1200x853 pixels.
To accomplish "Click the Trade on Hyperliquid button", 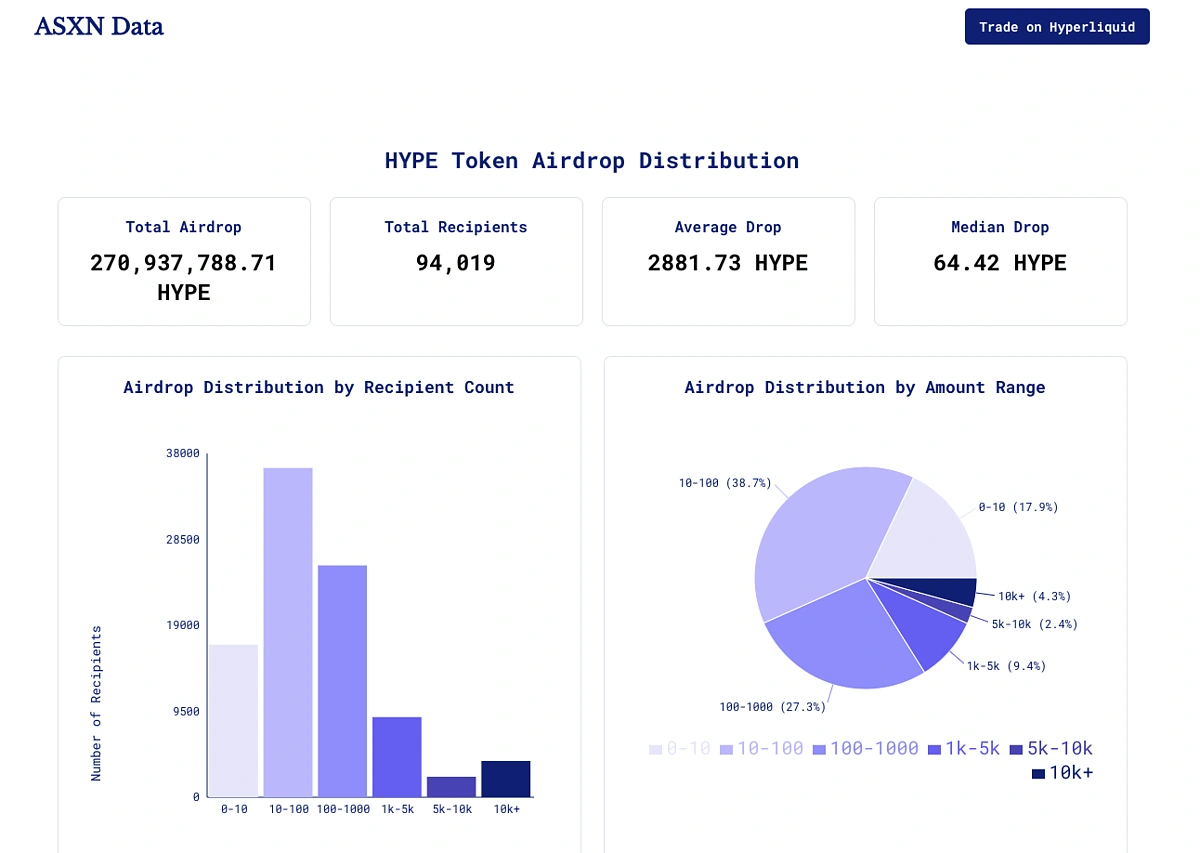I will (x=1057, y=27).
